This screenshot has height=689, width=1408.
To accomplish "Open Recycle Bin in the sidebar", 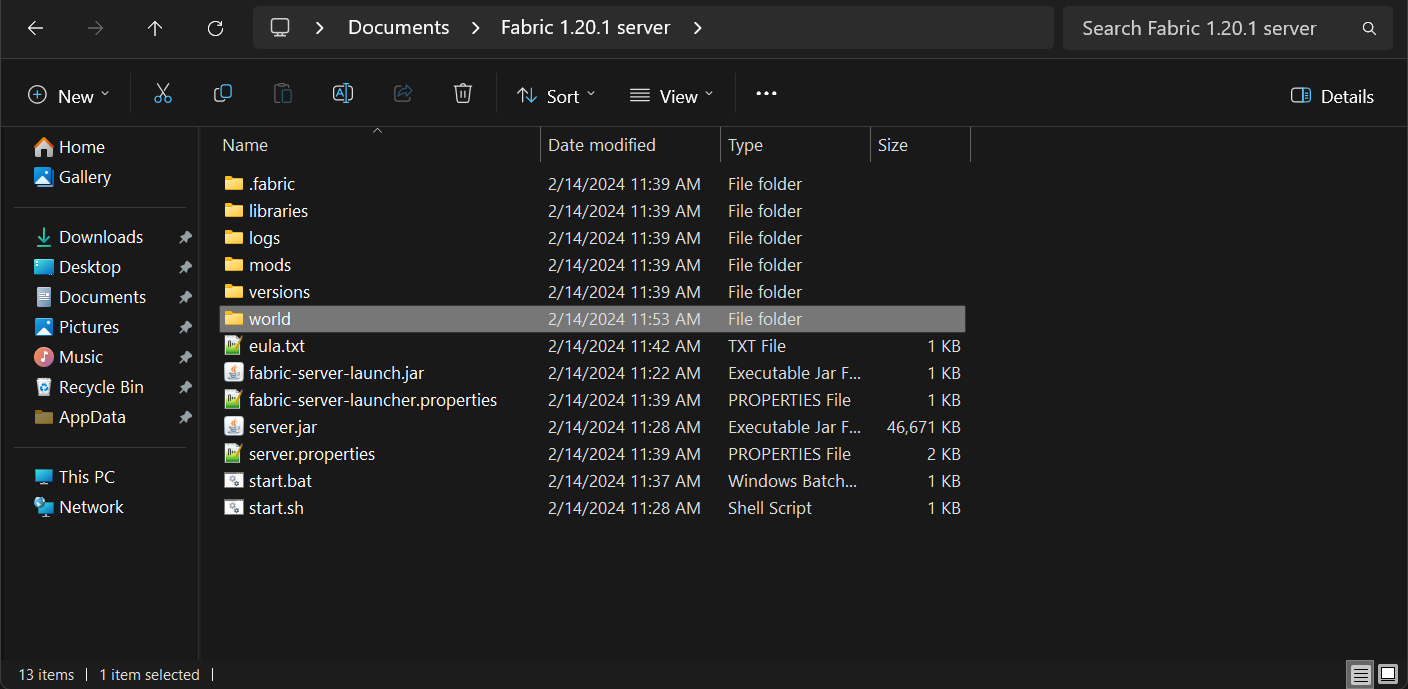I will (89, 387).
